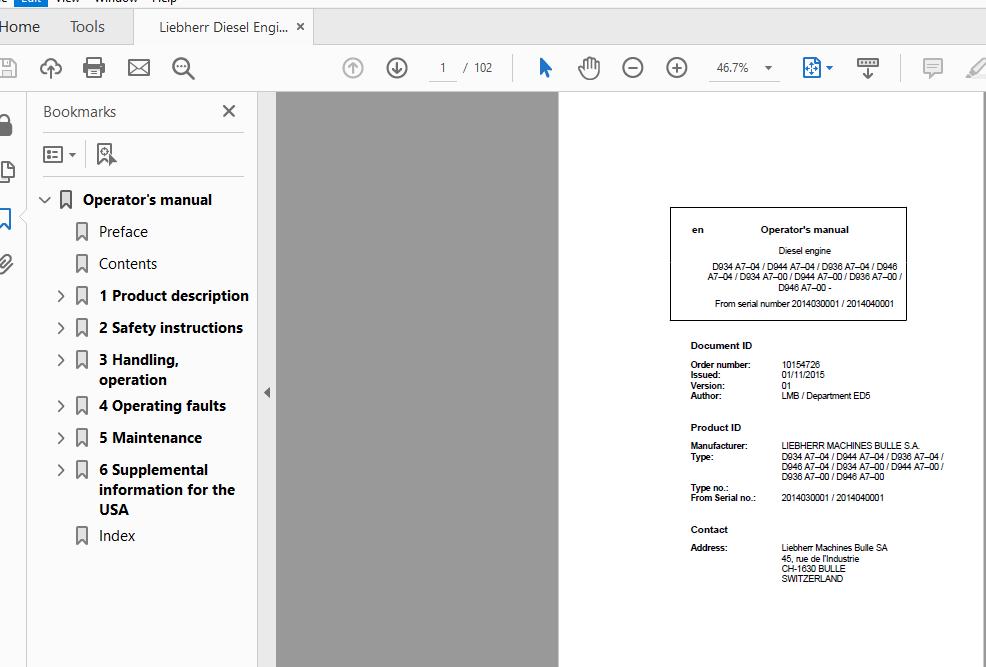The image size is (986, 667).
Task: Click LIEBHERR MACHINES BULLE S.A. text
Action: pyautogui.click(x=850, y=446)
